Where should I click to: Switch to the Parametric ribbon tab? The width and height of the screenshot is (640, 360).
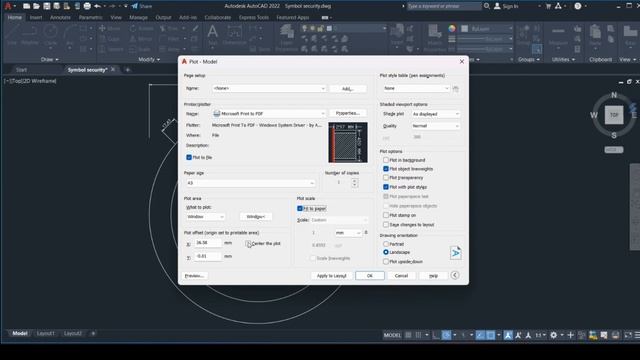[x=91, y=18]
